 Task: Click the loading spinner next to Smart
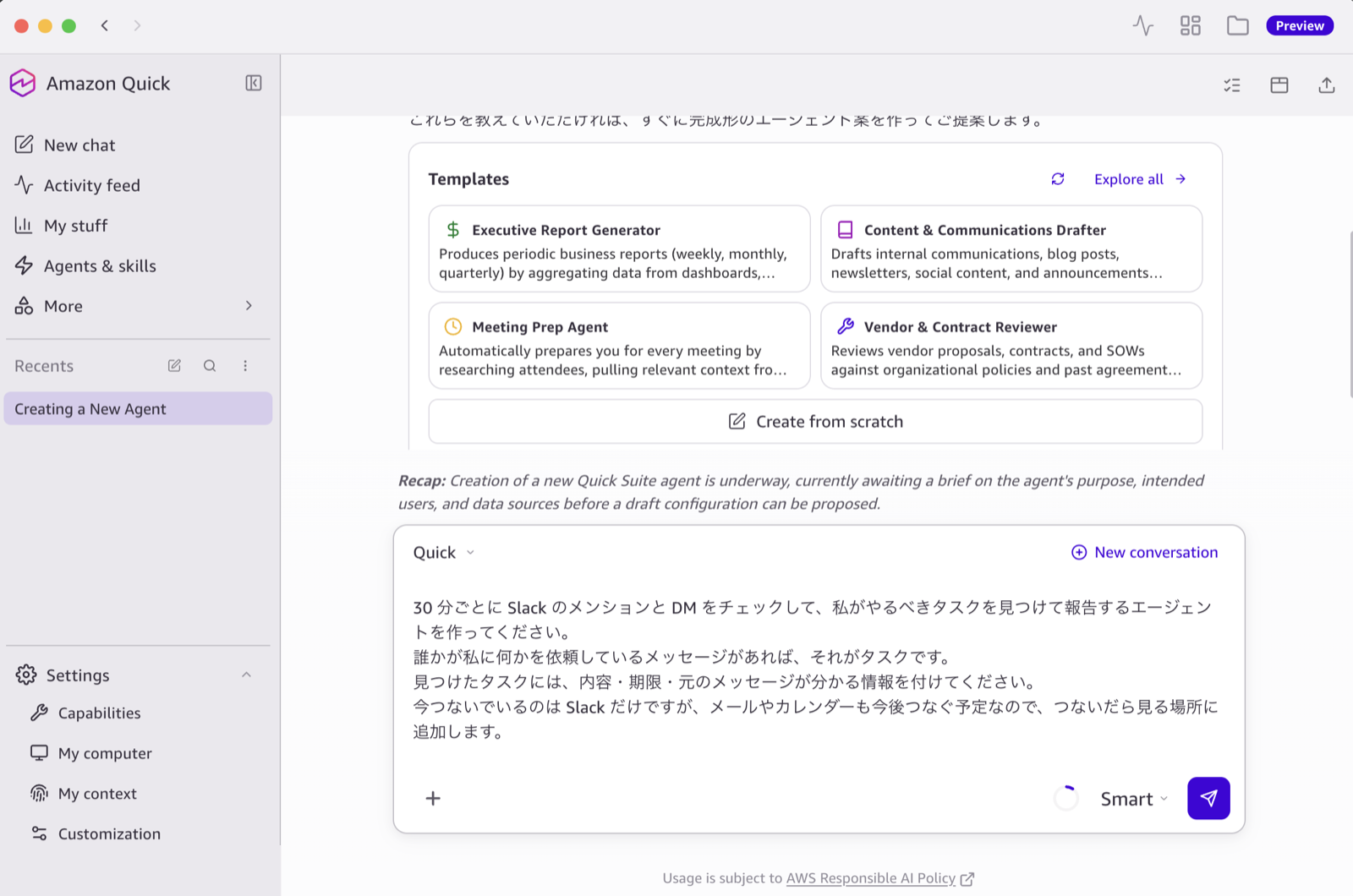(1066, 798)
